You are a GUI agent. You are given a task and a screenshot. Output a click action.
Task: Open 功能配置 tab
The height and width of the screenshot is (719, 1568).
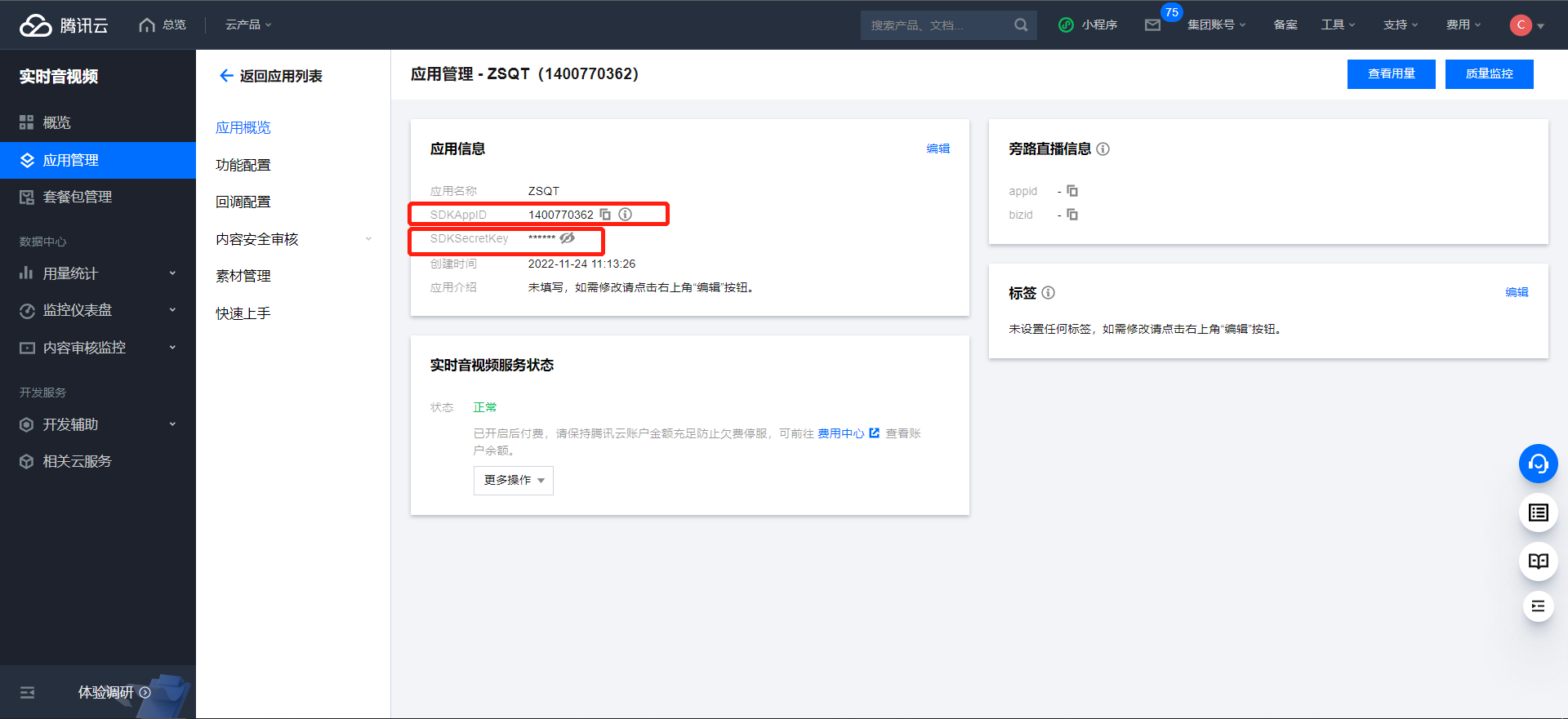[x=243, y=165]
